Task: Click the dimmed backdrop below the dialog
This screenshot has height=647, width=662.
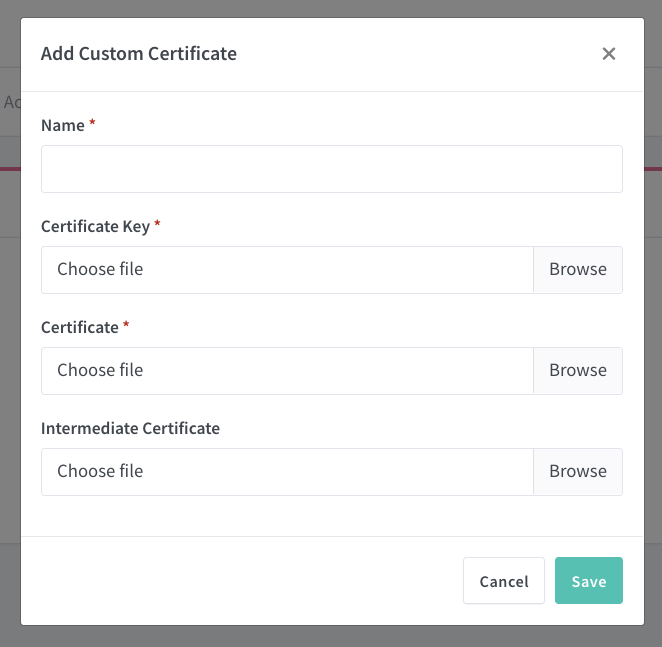Action: click(x=331, y=637)
